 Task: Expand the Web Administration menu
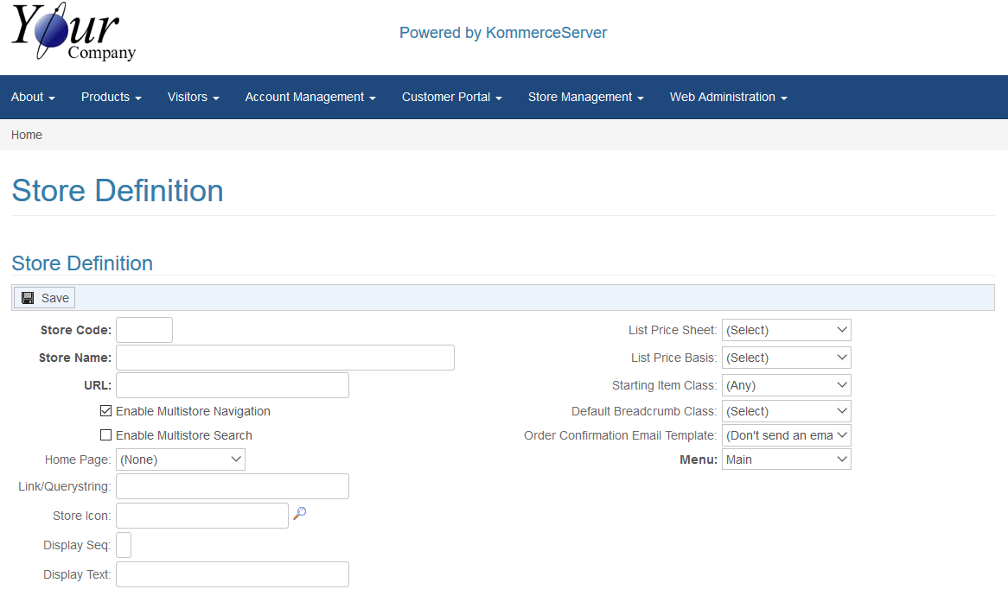click(x=728, y=97)
